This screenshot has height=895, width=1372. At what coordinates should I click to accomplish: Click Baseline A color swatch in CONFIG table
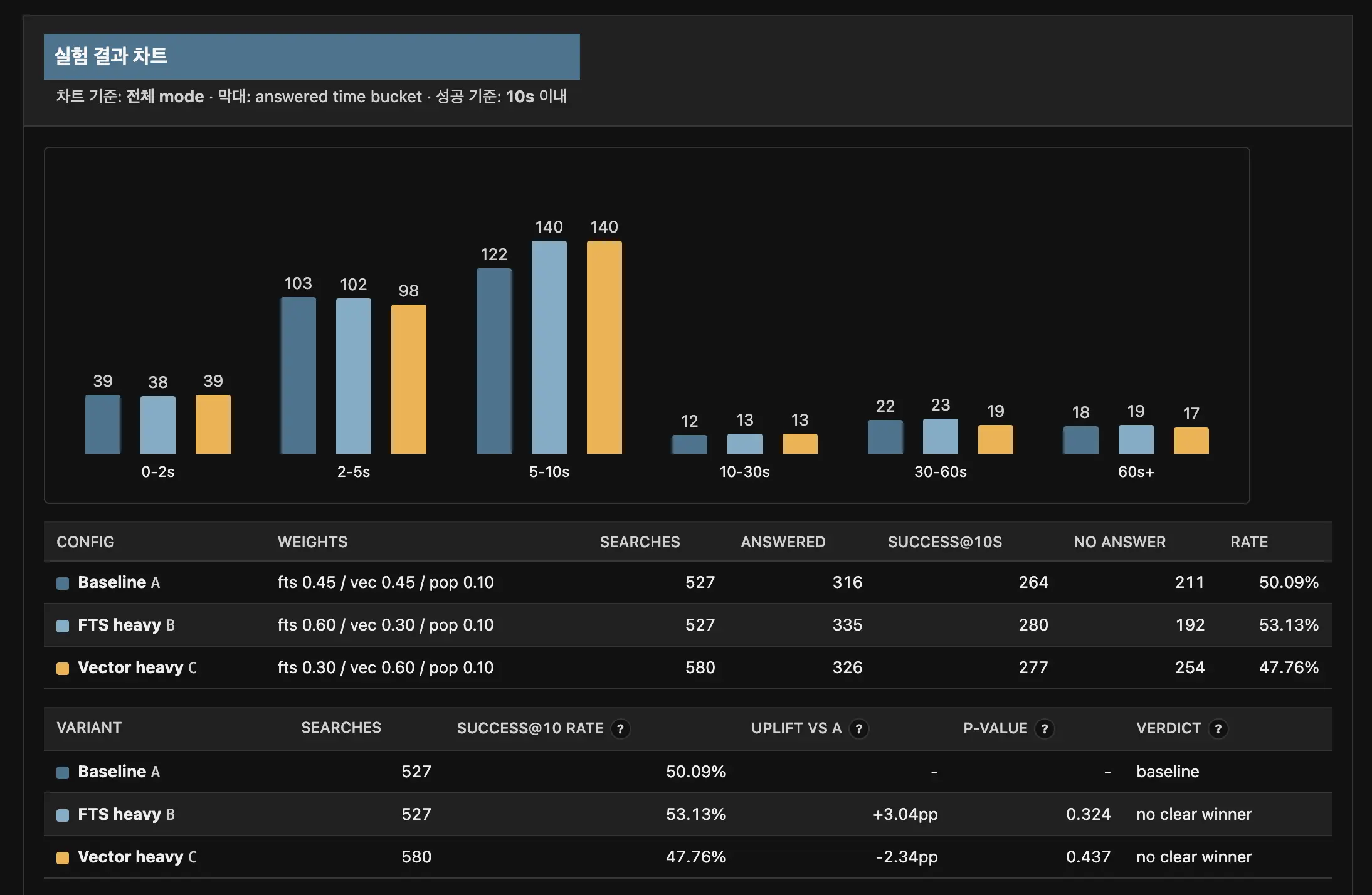[63, 584]
